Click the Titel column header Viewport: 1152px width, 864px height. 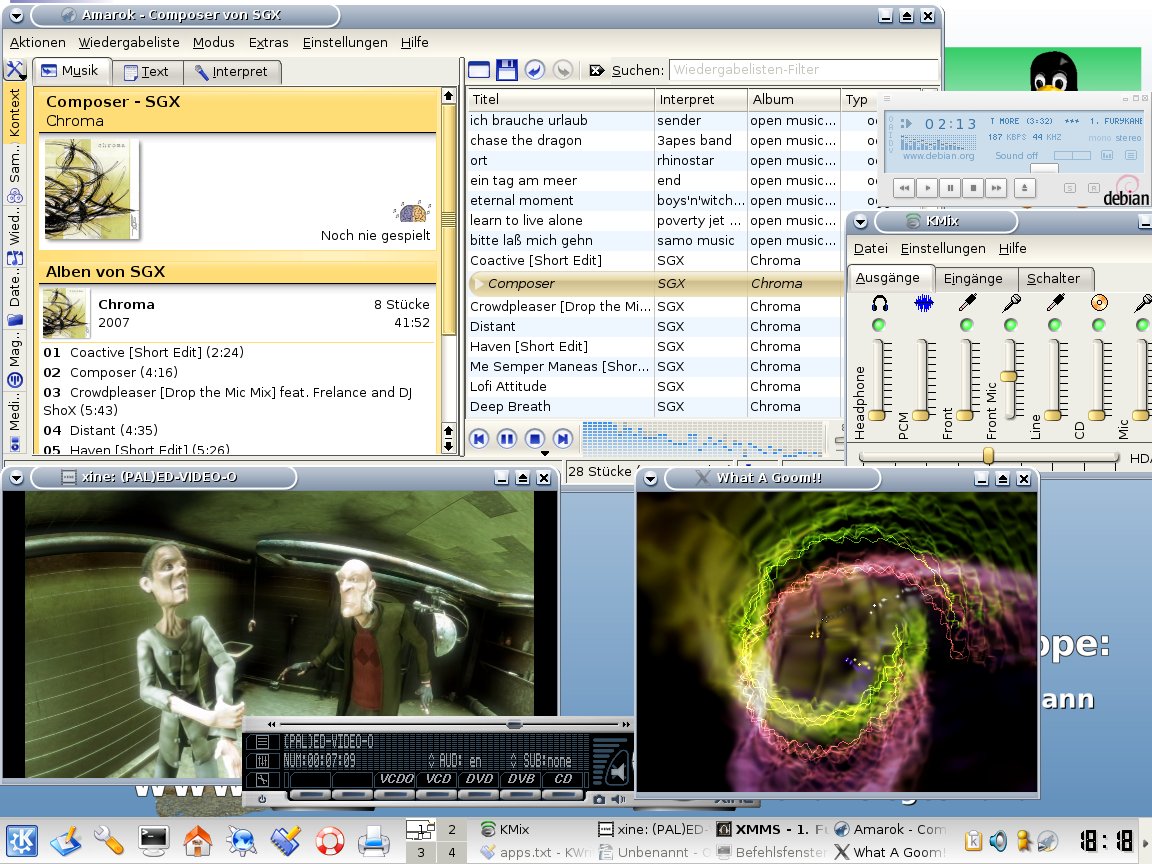(561, 99)
